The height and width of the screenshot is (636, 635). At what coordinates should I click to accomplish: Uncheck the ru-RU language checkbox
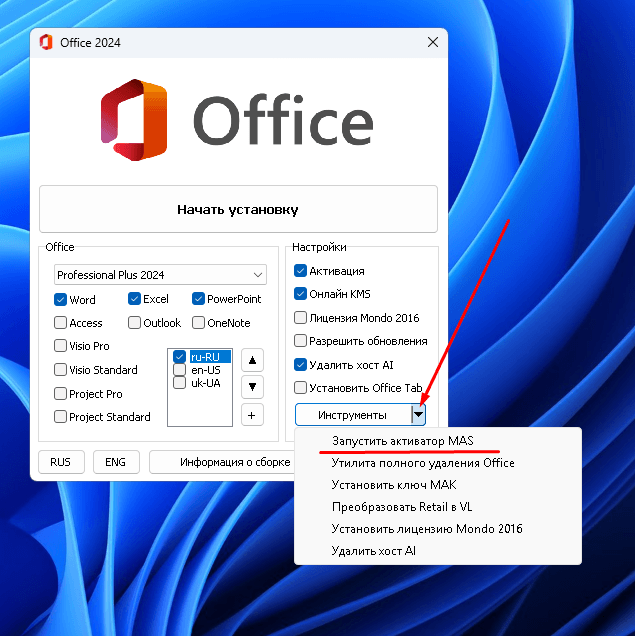179,357
